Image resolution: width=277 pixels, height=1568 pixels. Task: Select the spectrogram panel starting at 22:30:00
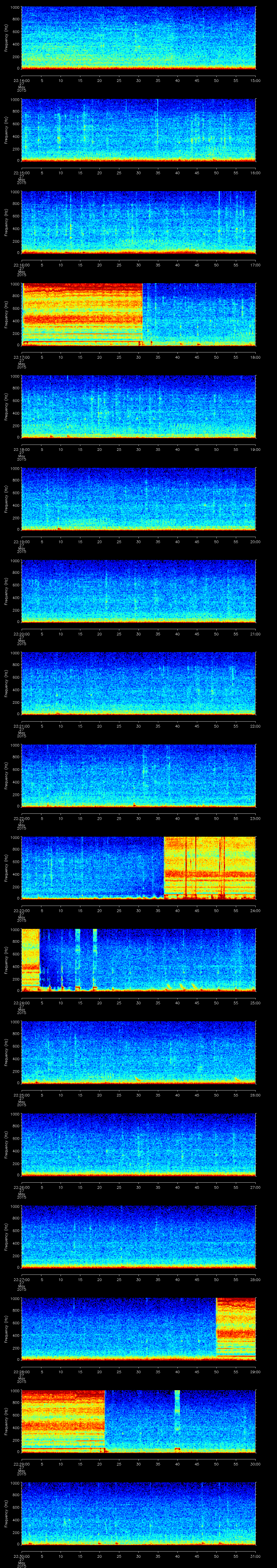[139, 1513]
